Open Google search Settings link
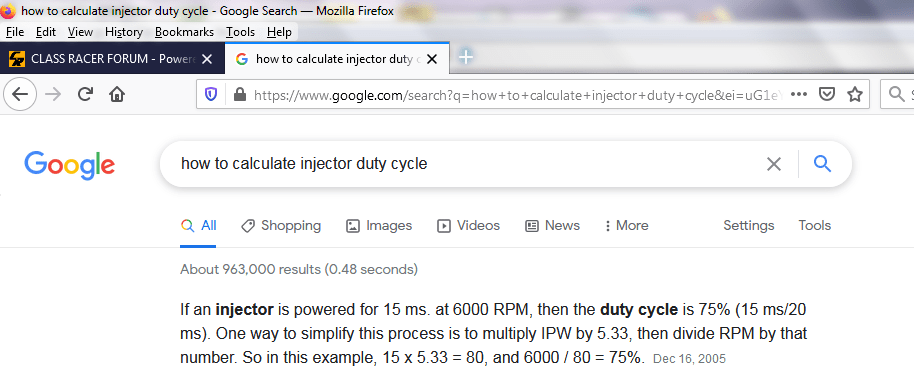 tap(748, 226)
